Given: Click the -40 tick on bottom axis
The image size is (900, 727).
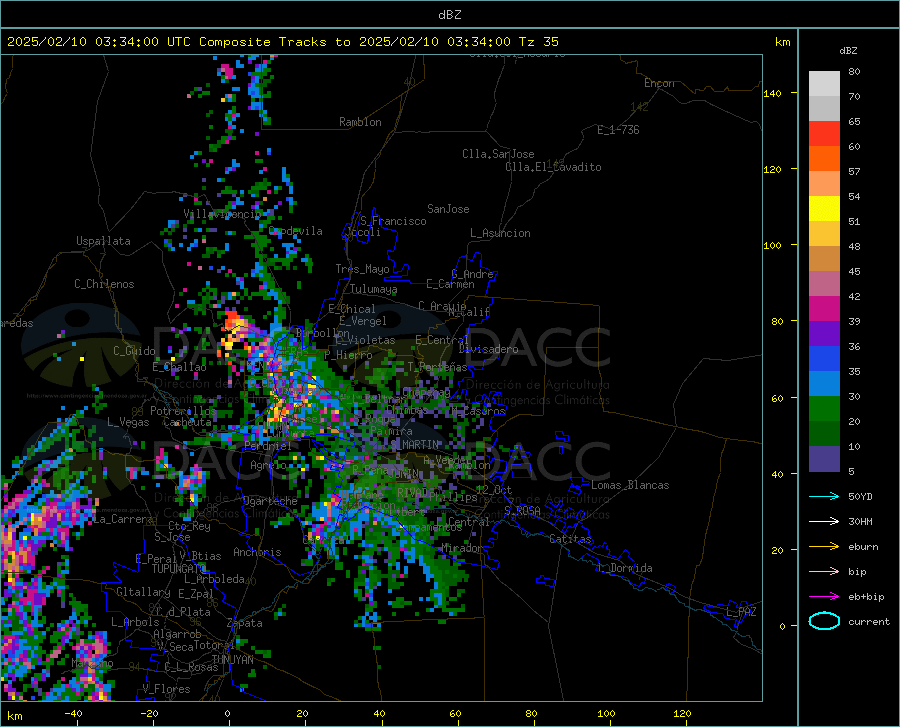Looking at the screenshot, I should (73, 714).
